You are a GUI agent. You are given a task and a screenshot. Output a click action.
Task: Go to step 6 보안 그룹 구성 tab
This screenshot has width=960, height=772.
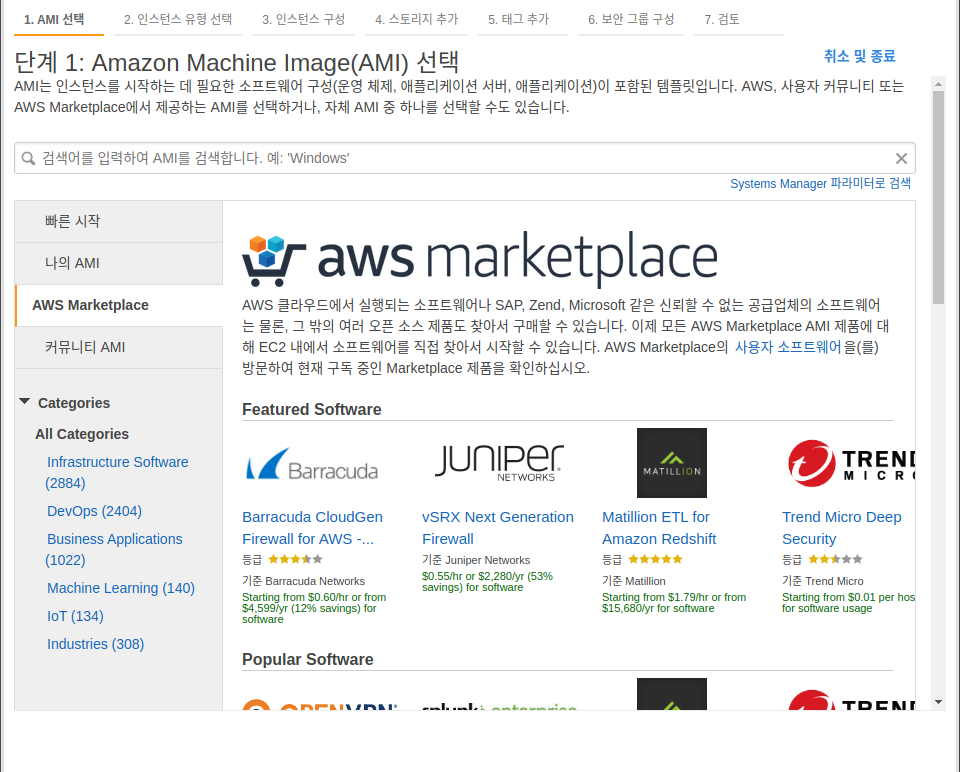point(631,20)
